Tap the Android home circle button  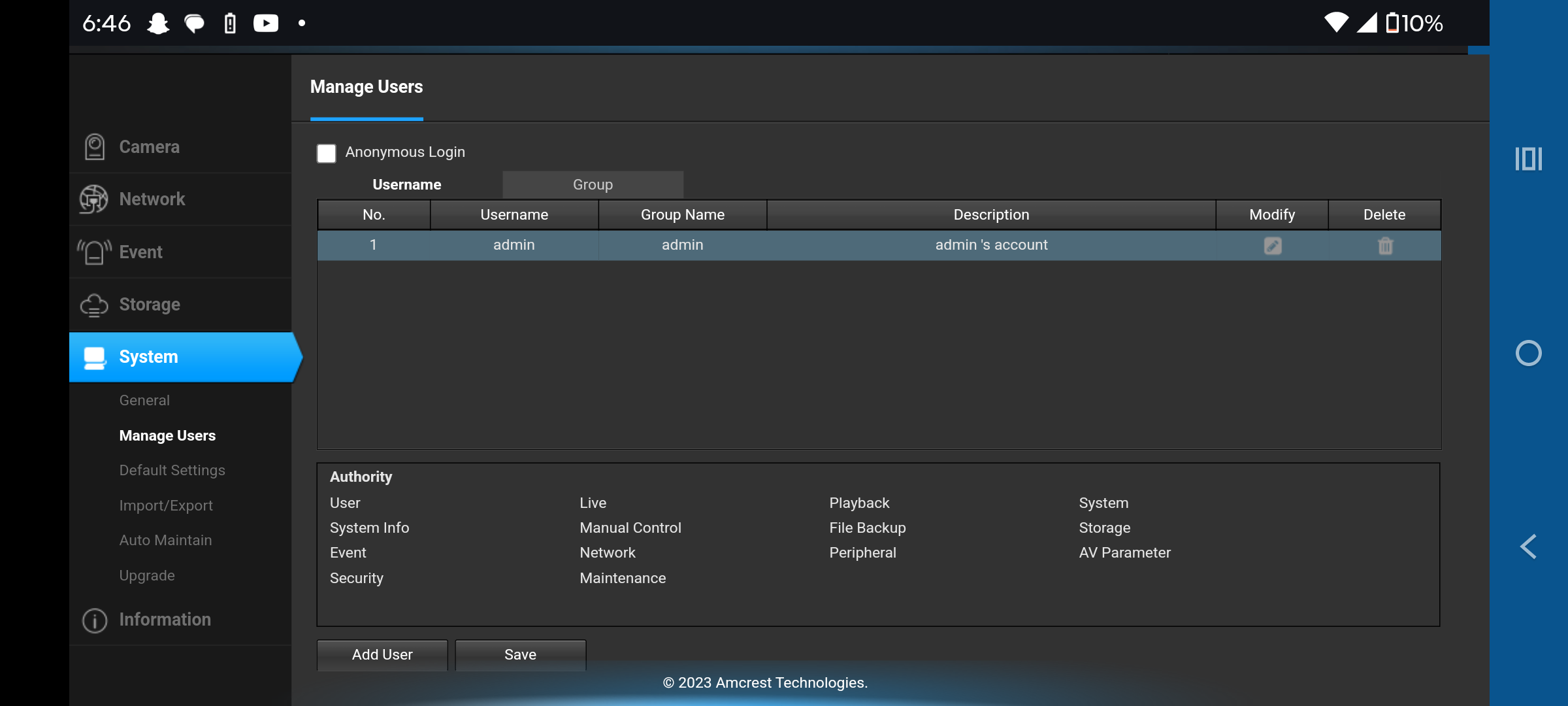click(x=1528, y=354)
